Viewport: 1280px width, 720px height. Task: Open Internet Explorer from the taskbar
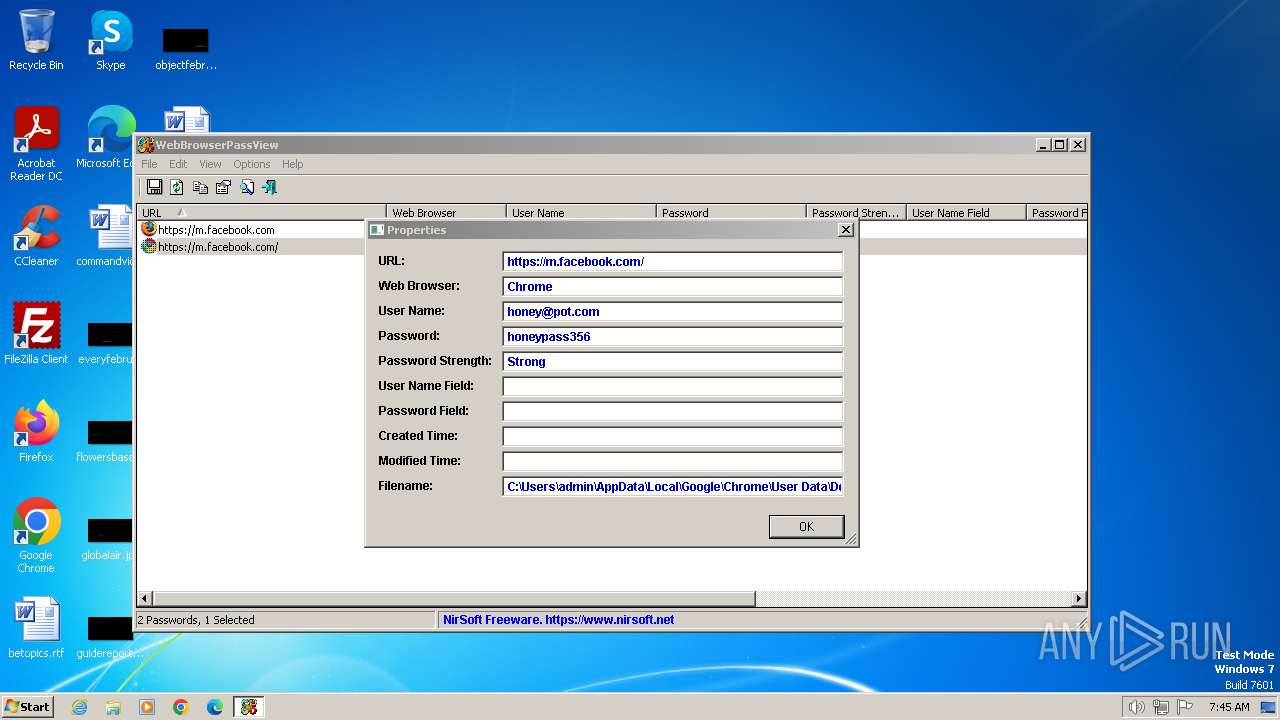pos(79,707)
